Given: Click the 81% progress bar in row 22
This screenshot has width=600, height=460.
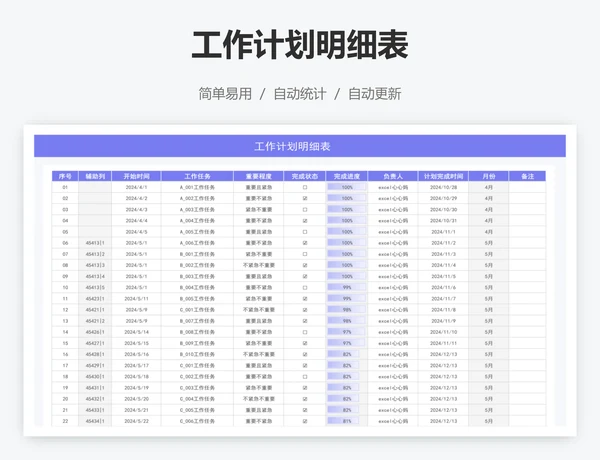Looking at the screenshot, I should pyautogui.click(x=343, y=421).
